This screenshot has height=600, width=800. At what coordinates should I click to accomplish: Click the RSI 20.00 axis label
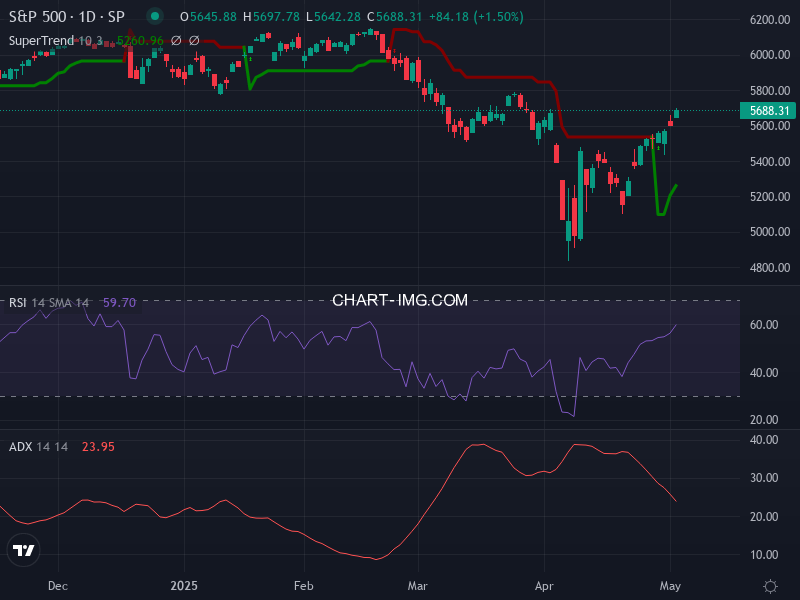[764, 420]
